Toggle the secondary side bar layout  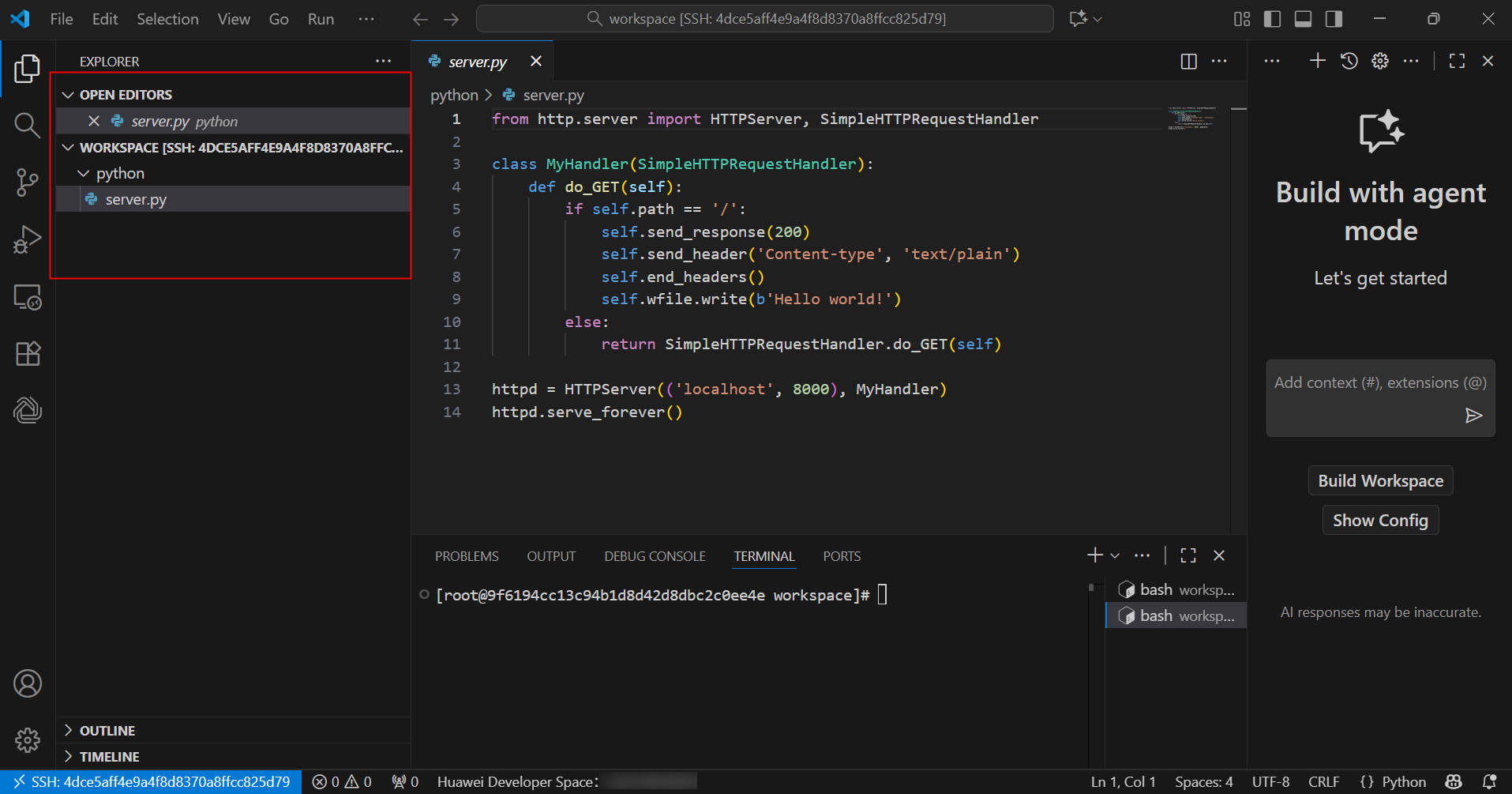click(x=1334, y=19)
